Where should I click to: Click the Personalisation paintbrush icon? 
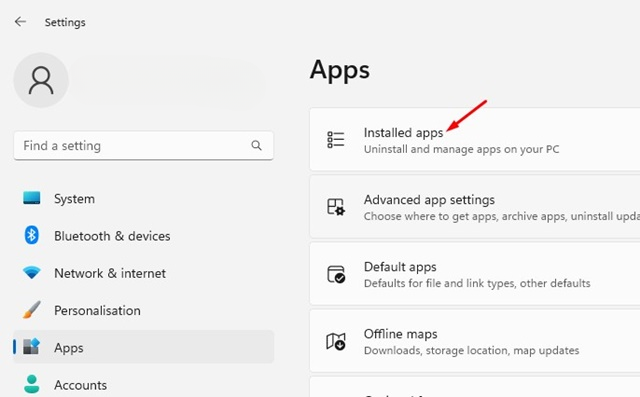click(x=31, y=310)
